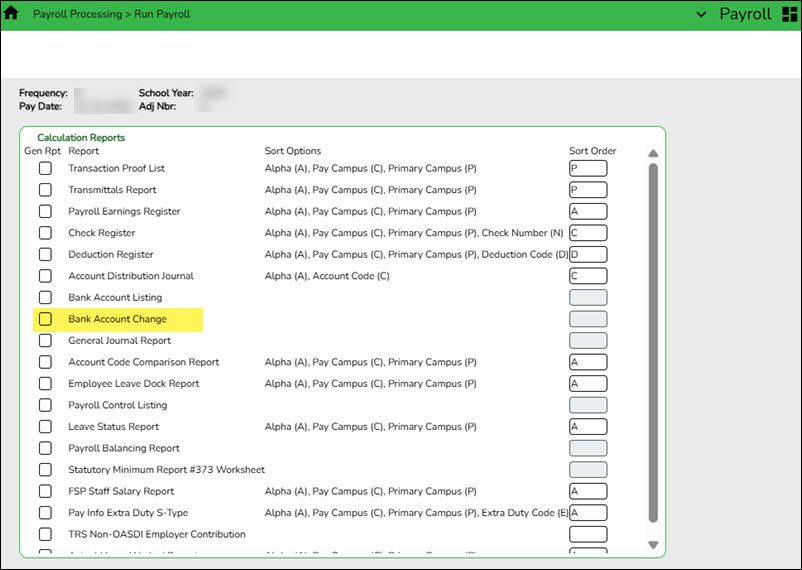The image size is (802, 570).
Task: Click the Deduction Register sort order field
Action: (588, 254)
